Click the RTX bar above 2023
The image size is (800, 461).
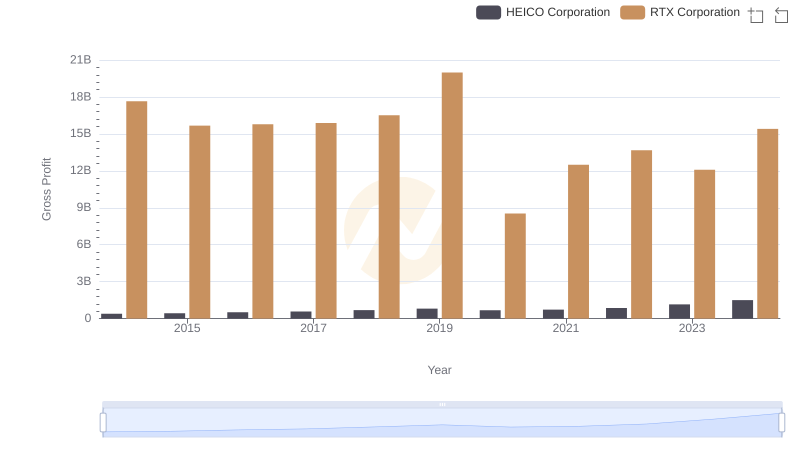(705, 244)
